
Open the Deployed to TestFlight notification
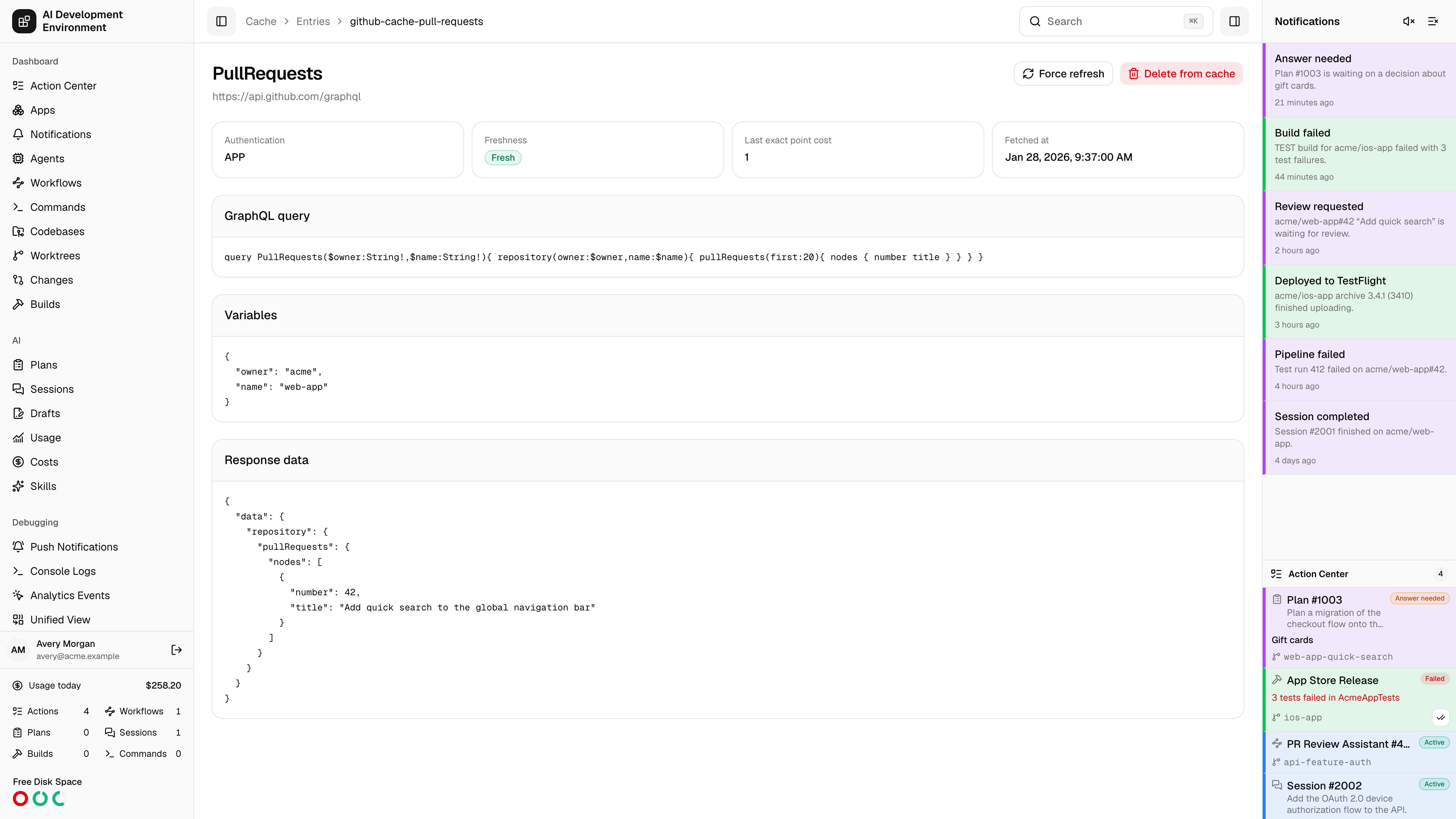click(1359, 303)
